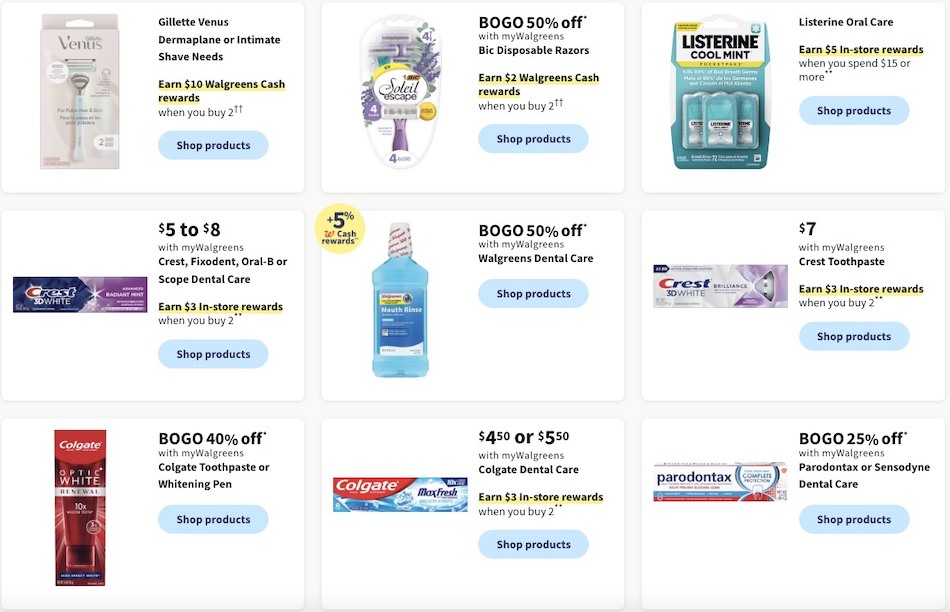Shop products for Bic Disposable Razors
This screenshot has width=950, height=612.
coord(533,138)
